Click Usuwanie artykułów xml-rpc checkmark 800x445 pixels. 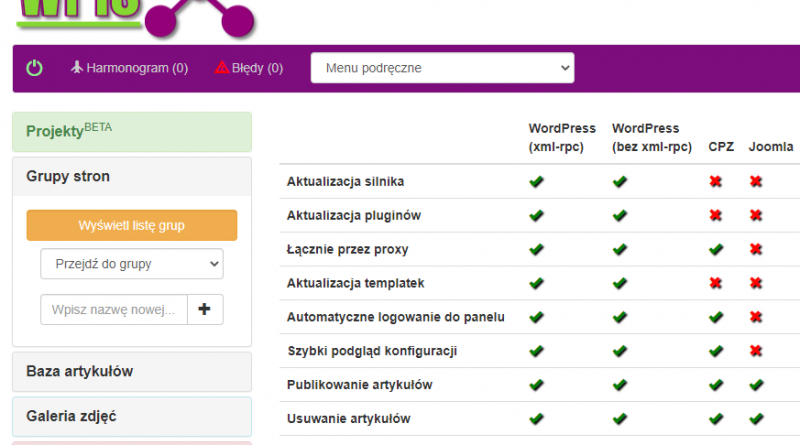(x=536, y=418)
